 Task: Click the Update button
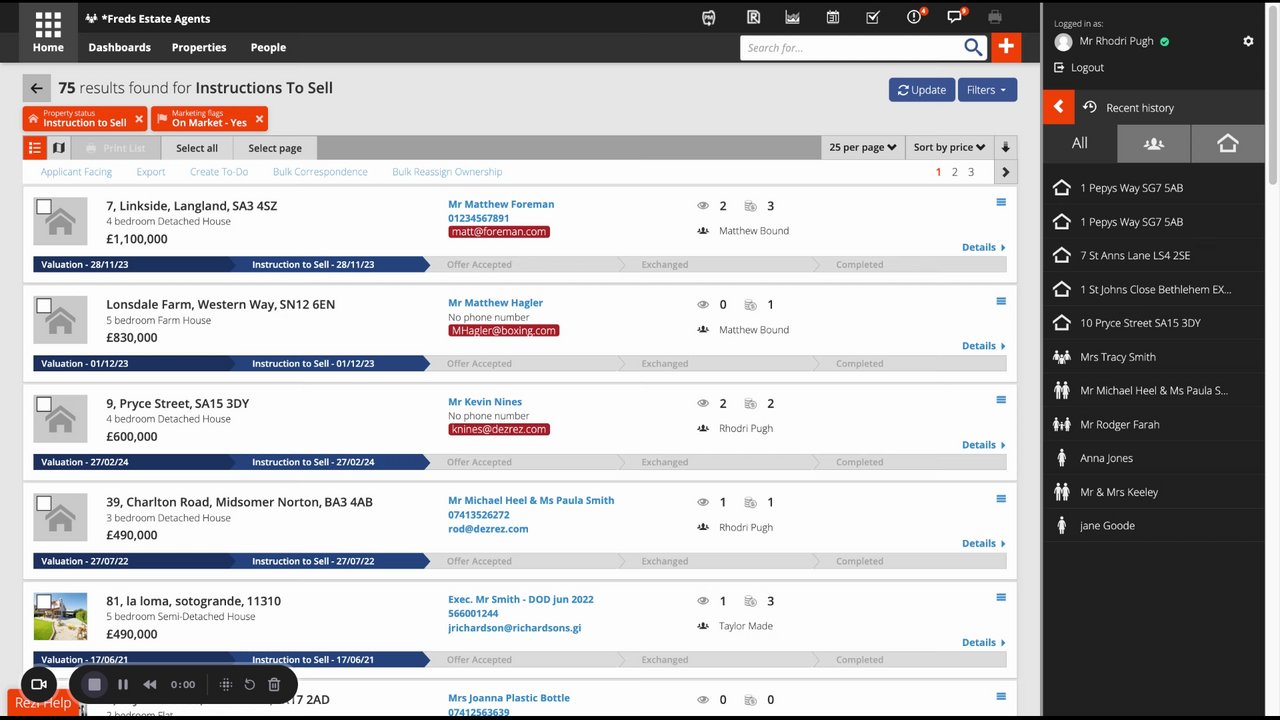pos(922,89)
